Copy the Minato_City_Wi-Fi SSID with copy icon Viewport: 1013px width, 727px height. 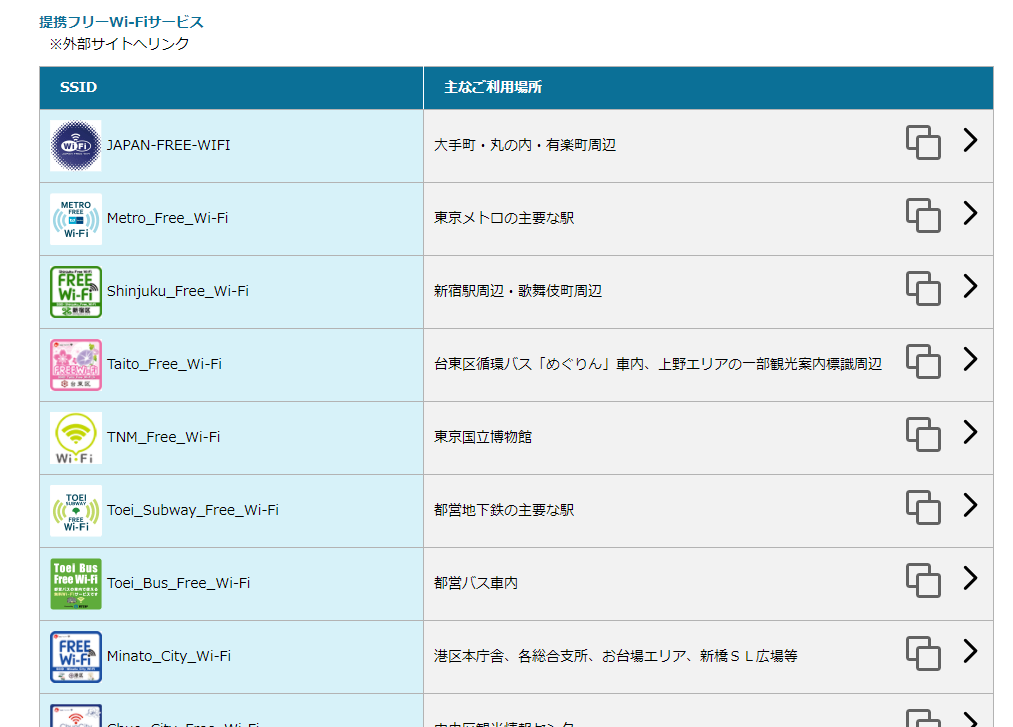(x=923, y=653)
